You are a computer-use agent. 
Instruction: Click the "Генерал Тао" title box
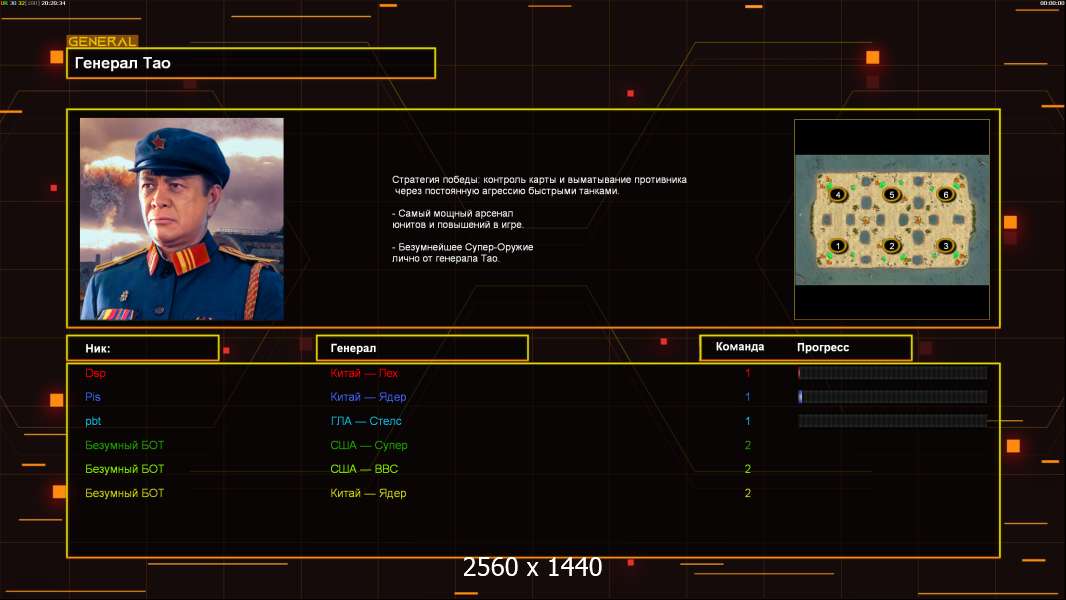coord(251,63)
